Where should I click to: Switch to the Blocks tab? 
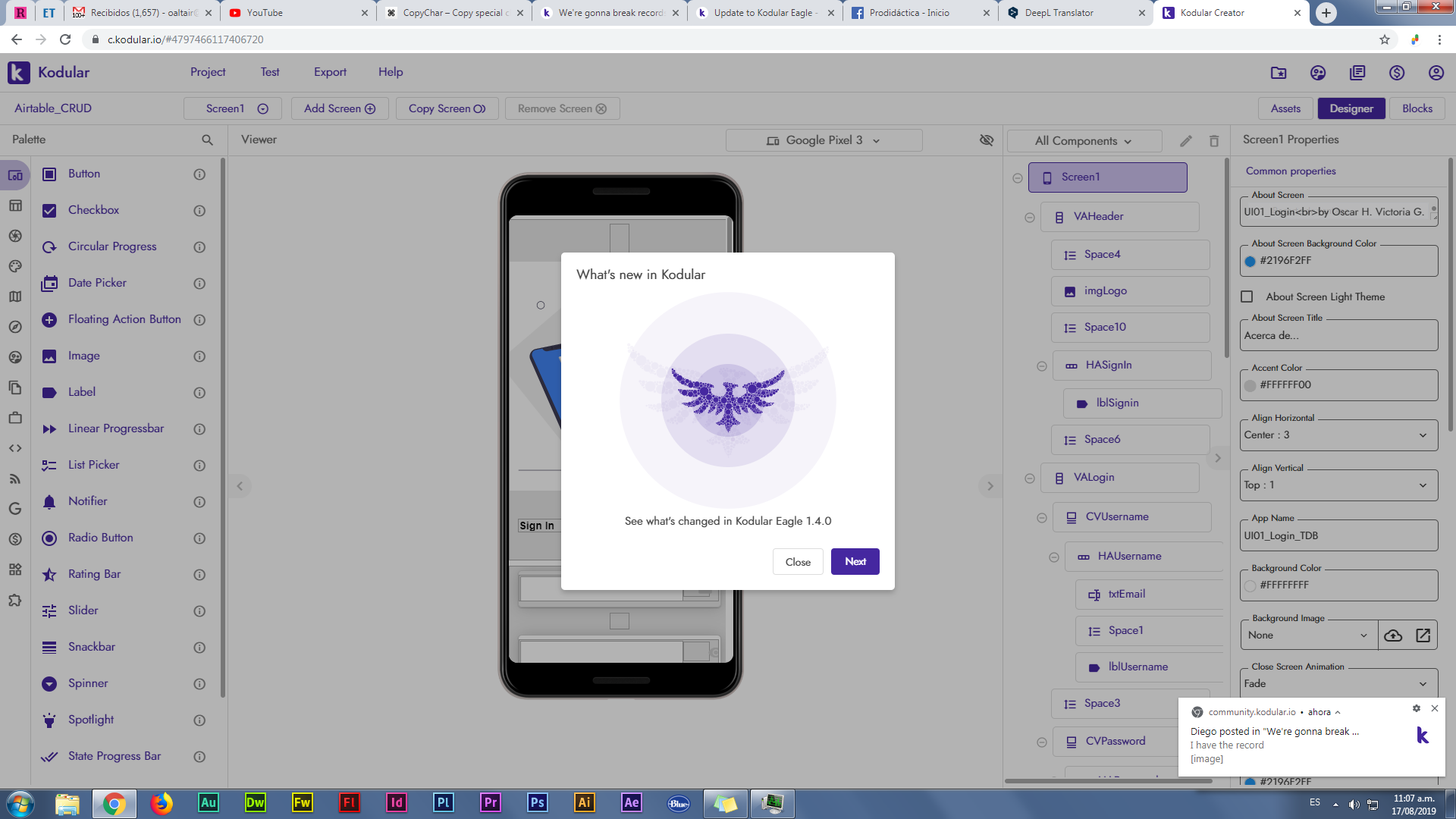click(1417, 108)
